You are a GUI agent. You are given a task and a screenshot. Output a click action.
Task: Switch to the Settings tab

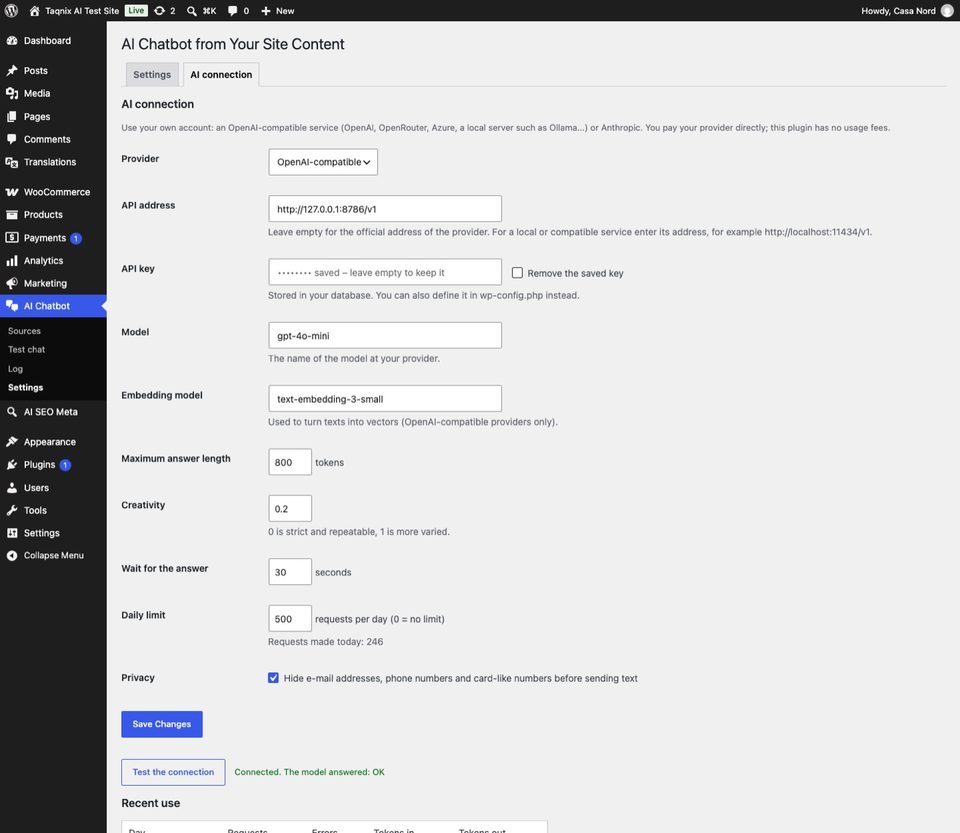[x=152, y=75]
